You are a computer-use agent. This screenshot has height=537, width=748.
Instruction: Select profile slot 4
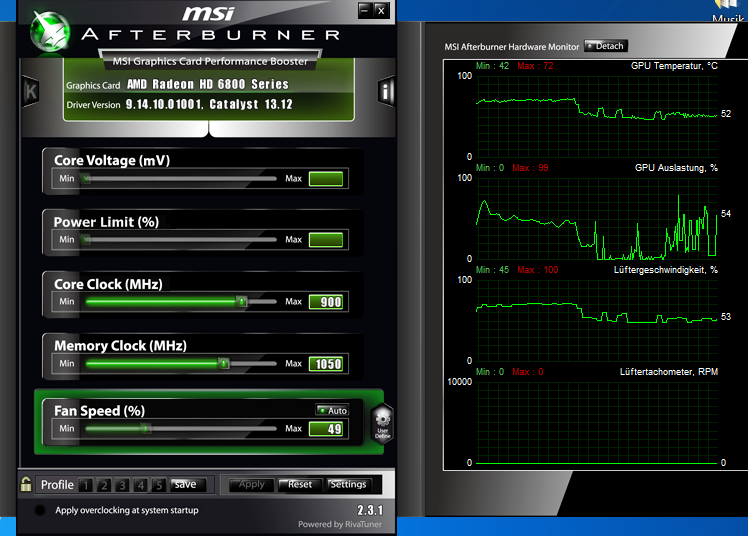point(141,485)
